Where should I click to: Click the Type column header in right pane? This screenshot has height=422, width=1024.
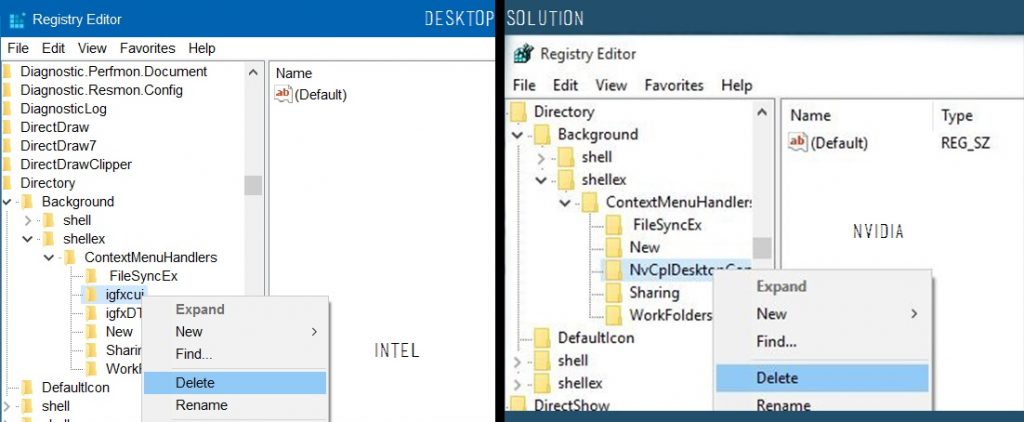click(x=957, y=116)
